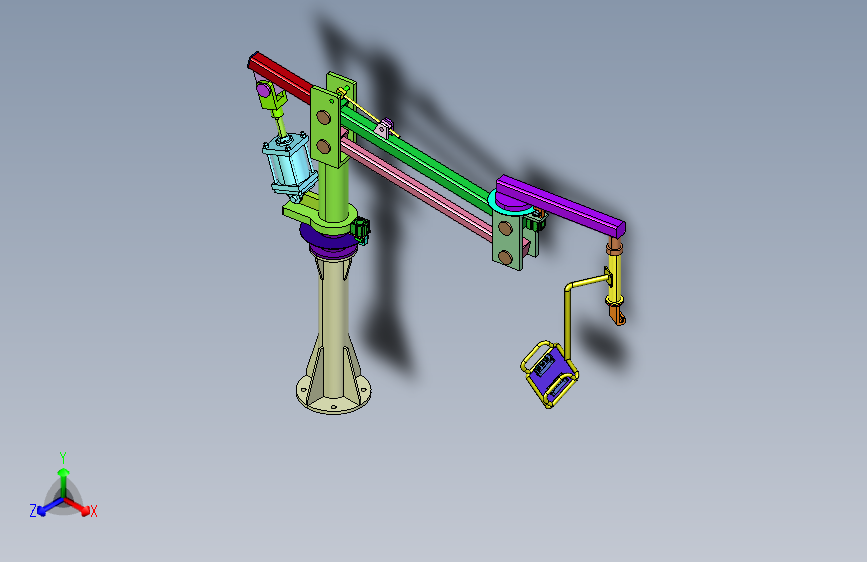Click the blue Z axis of the triad
The width and height of the screenshot is (867, 562).
coord(50,507)
